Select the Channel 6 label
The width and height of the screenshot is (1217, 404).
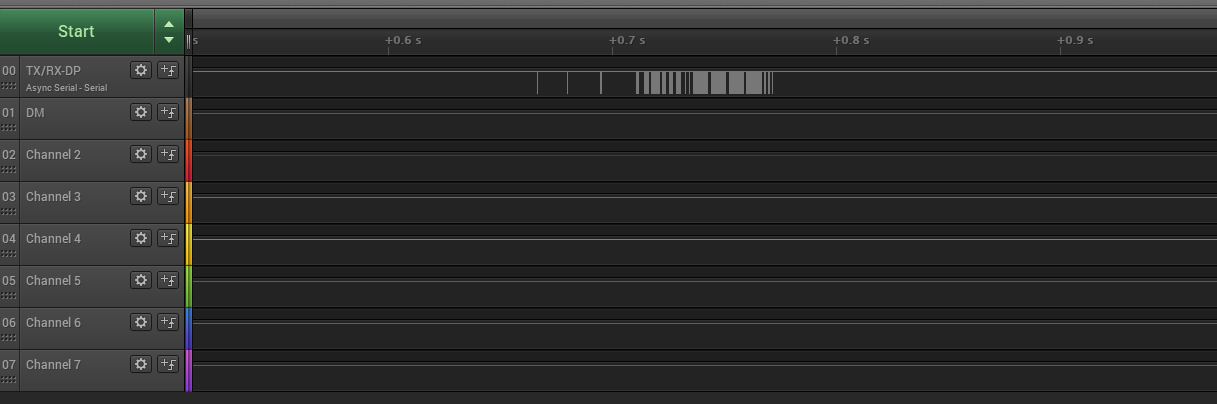pyautogui.click(x=53, y=323)
